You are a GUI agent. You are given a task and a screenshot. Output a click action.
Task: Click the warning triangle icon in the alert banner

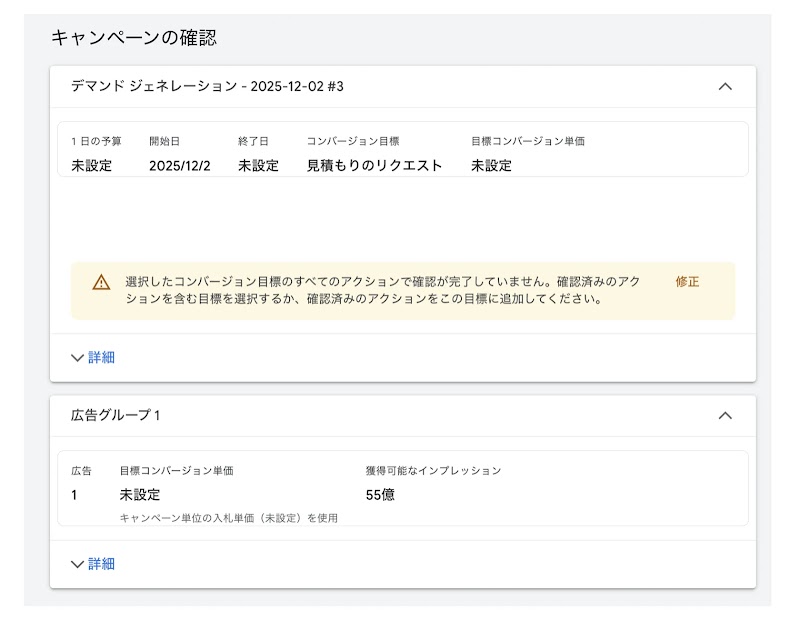(96, 283)
